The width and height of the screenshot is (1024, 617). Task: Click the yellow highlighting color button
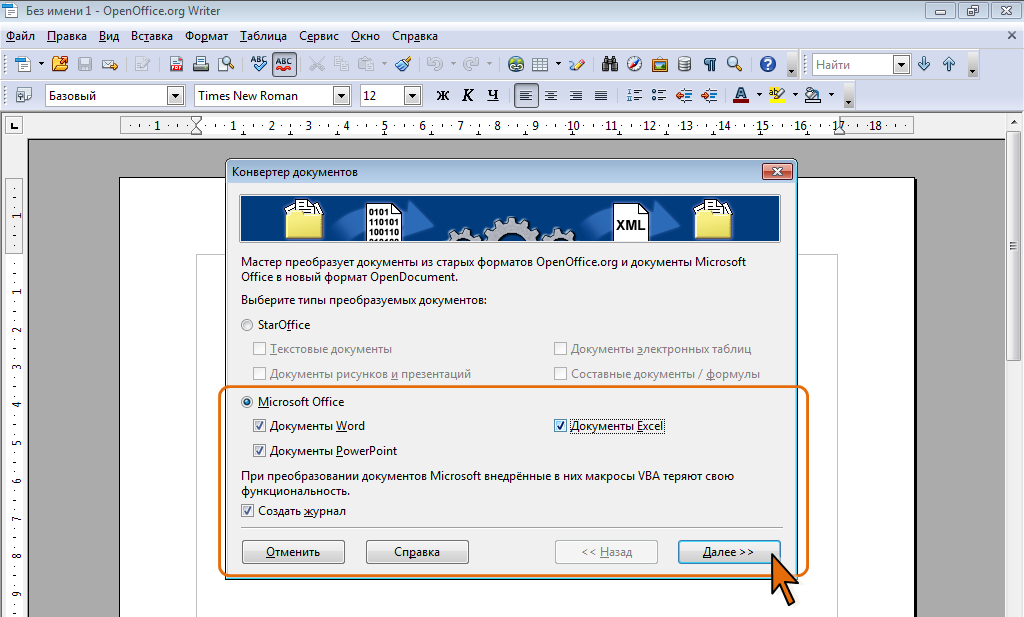click(x=777, y=96)
